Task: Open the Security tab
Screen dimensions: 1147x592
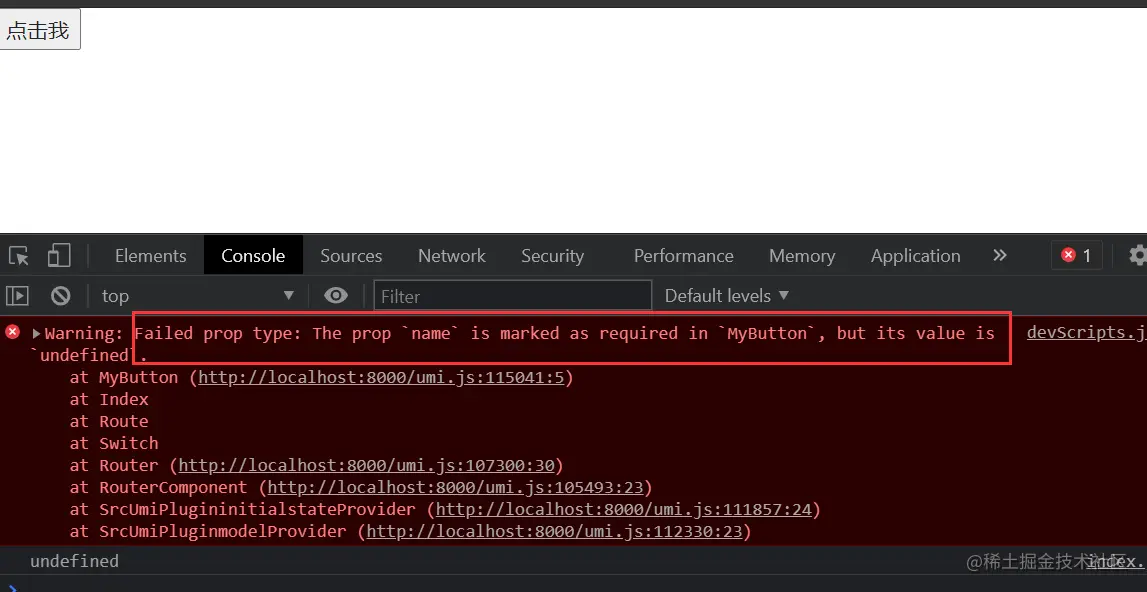Action: click(x=552, y=255)
